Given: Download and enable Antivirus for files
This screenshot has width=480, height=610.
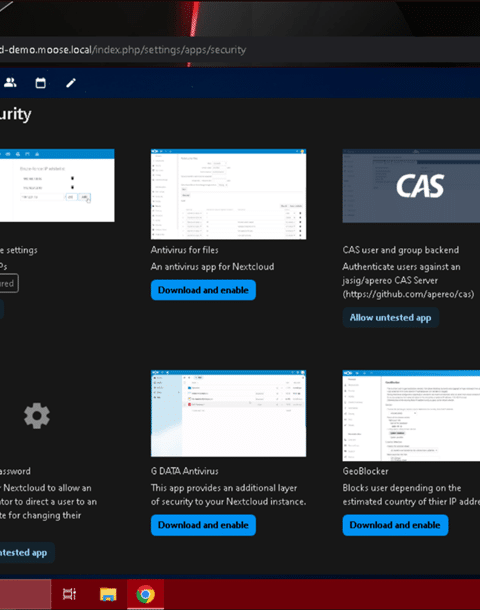Looking at the screenshot, I should pyautogui.click(x=203, y=290).
